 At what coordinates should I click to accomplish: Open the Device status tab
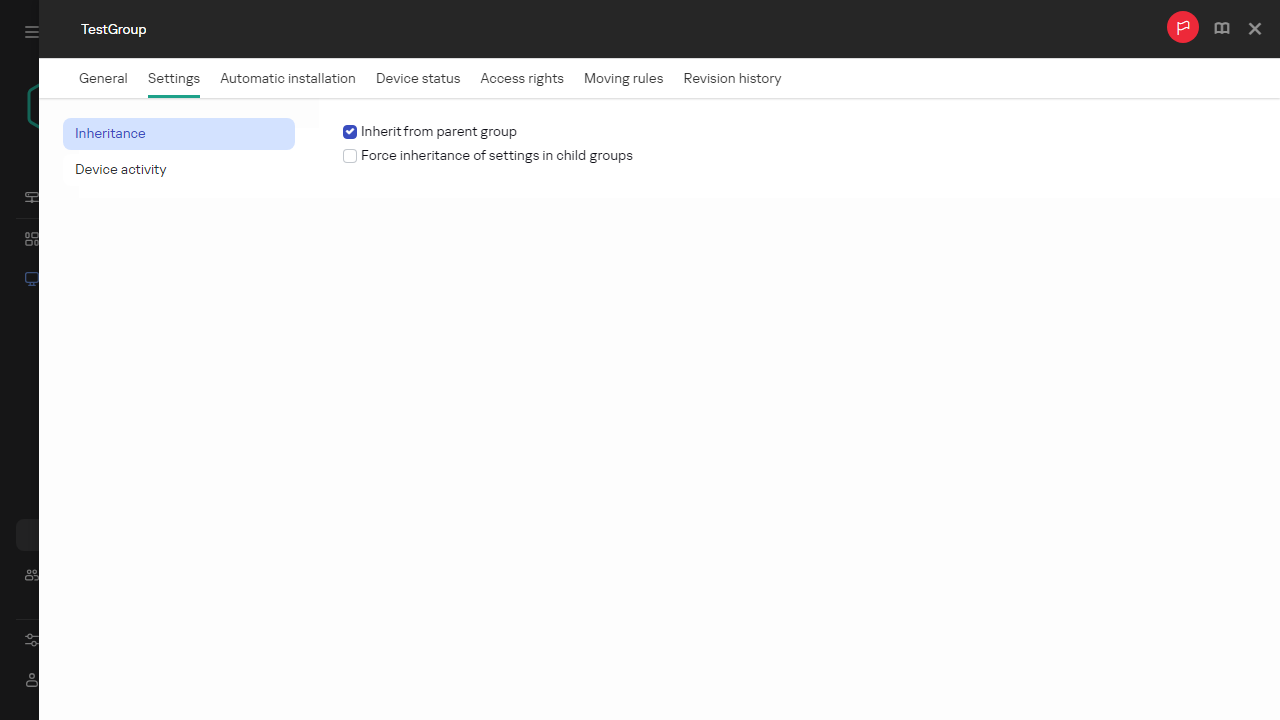point(418,78)
